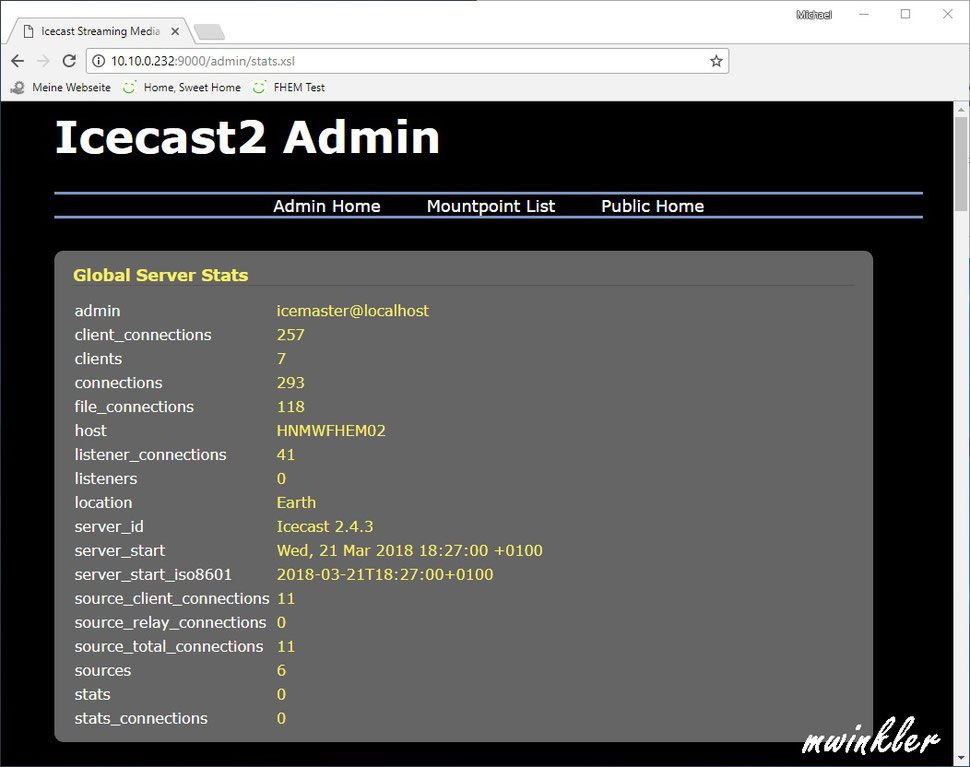Click the scrollbar down arrow
This screenshot has height=767, width=970.
(x=961, y=758)
